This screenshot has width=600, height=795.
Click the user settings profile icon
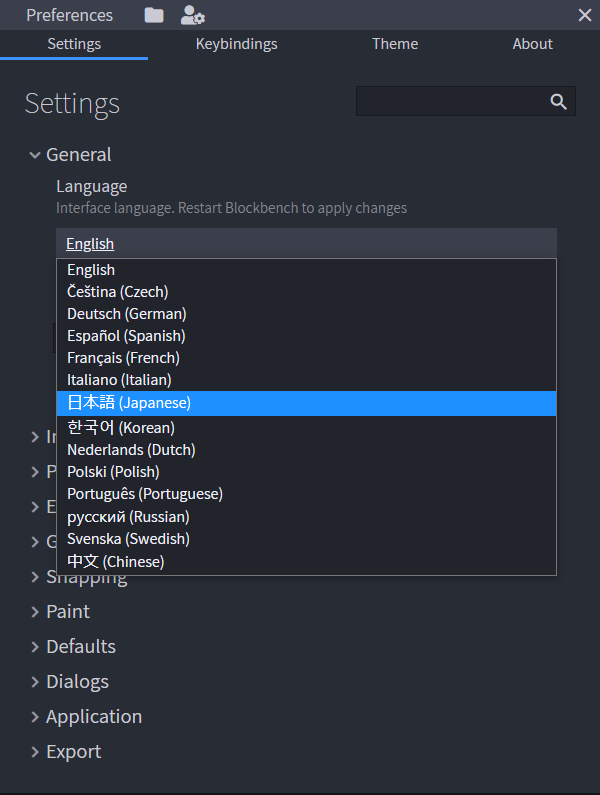pyautogui.click(x=192, y=15)
